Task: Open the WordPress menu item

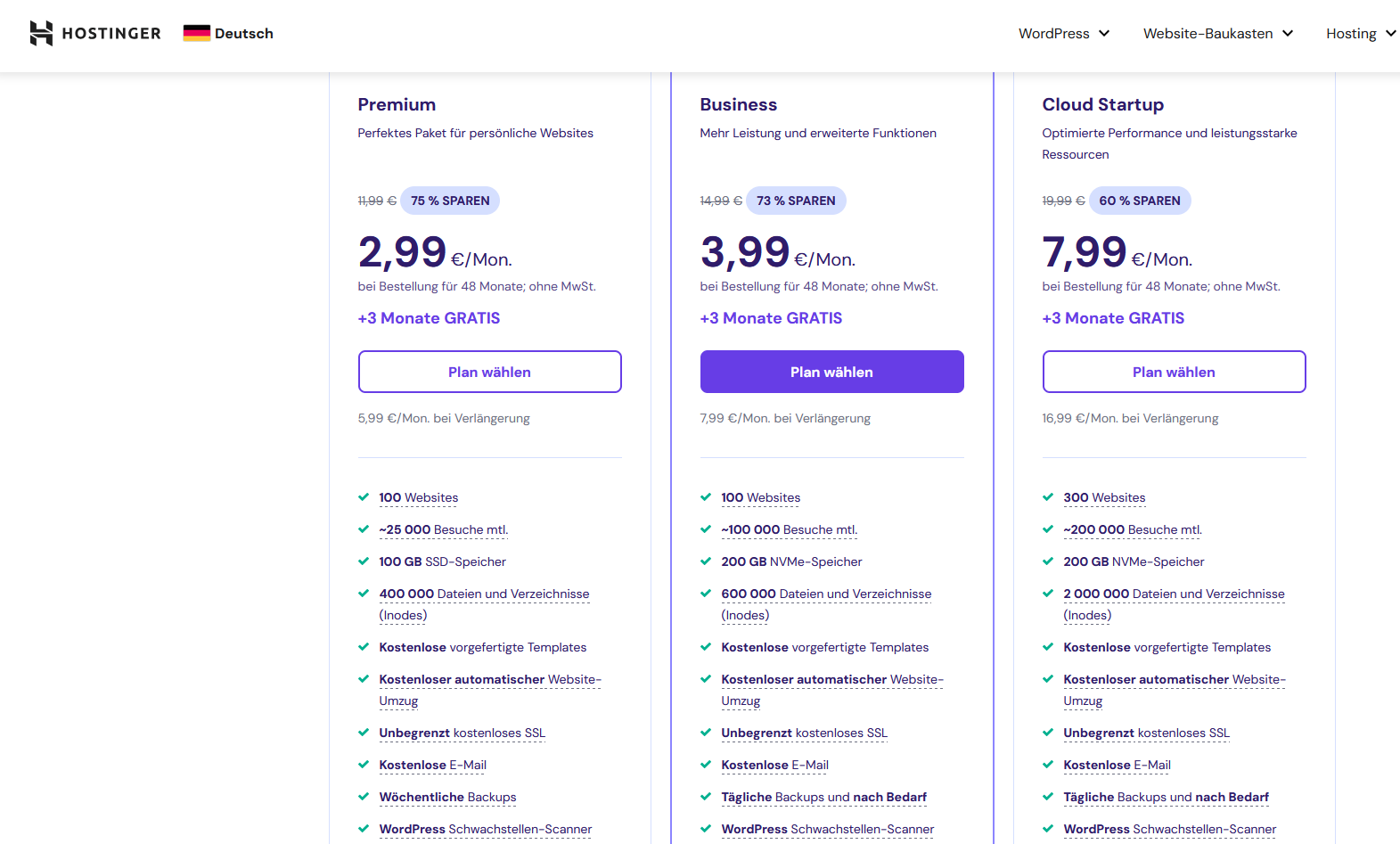Action: pos(1054,33)
